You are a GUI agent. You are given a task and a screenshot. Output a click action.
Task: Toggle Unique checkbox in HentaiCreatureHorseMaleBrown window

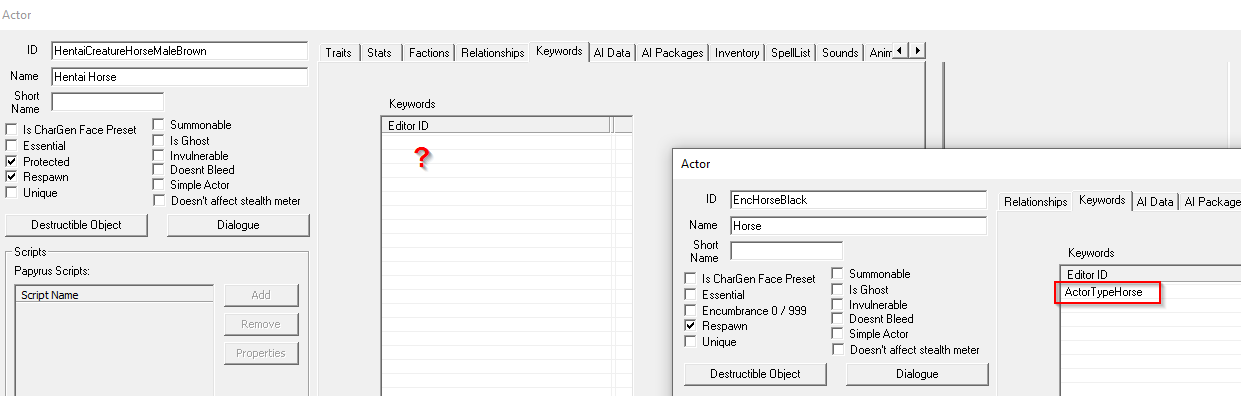coord(12,193)
